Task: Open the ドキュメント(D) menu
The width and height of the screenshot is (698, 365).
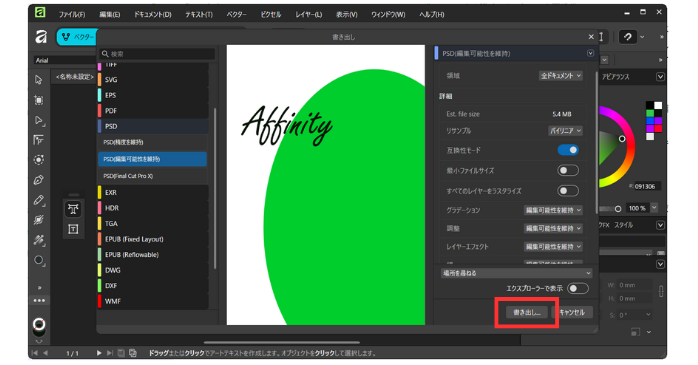Action: [x=153, y=14]
